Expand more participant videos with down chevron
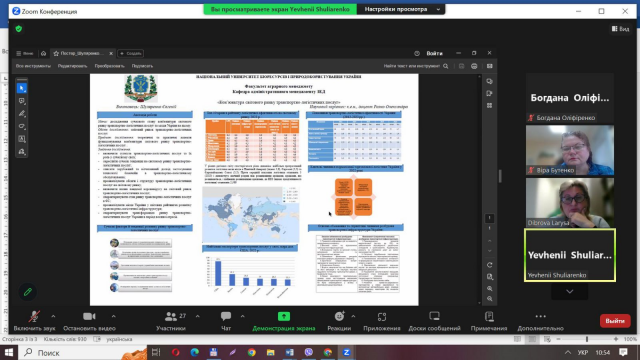 pyautogui.click(x=569, y=291)
